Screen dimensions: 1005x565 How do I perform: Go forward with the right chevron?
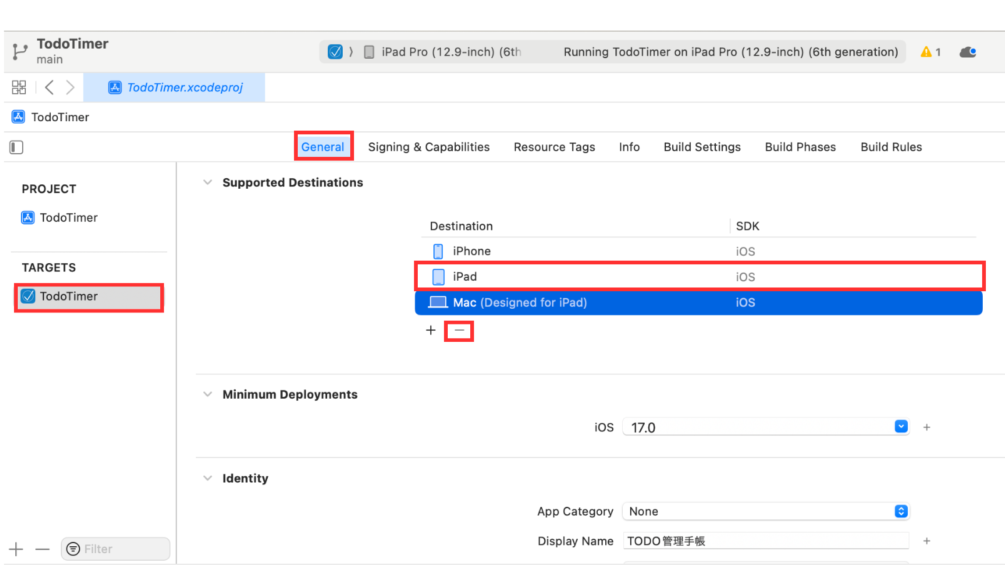pyautogui.click(x=70, y=87)
